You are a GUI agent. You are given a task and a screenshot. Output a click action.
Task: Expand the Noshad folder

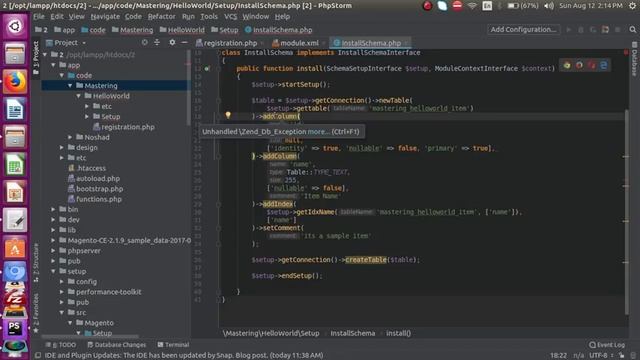coord(70,137)
